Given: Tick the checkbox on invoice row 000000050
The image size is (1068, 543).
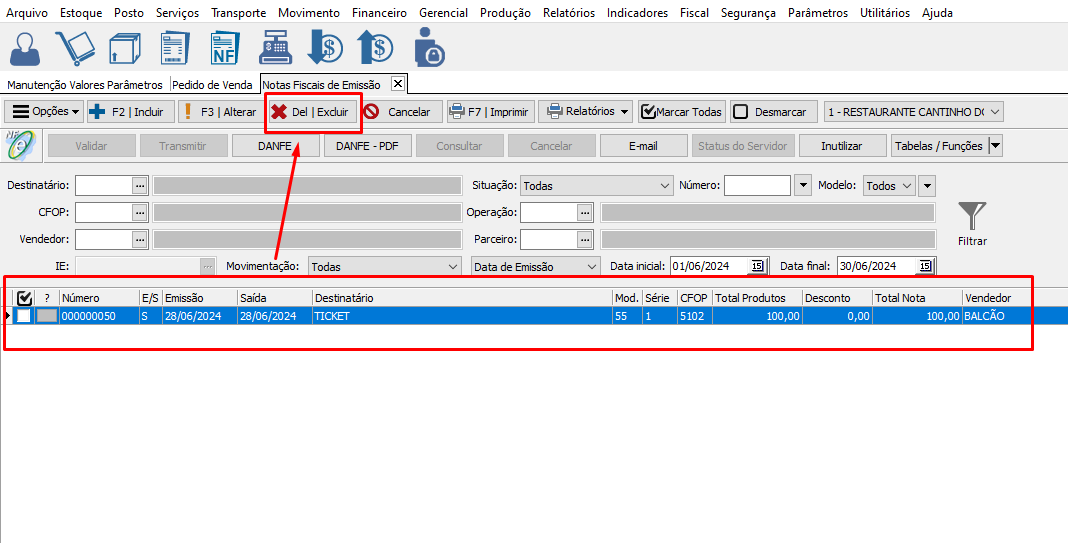Looking at the screenshot, I should pyautogui.click(x=24, y=316).
